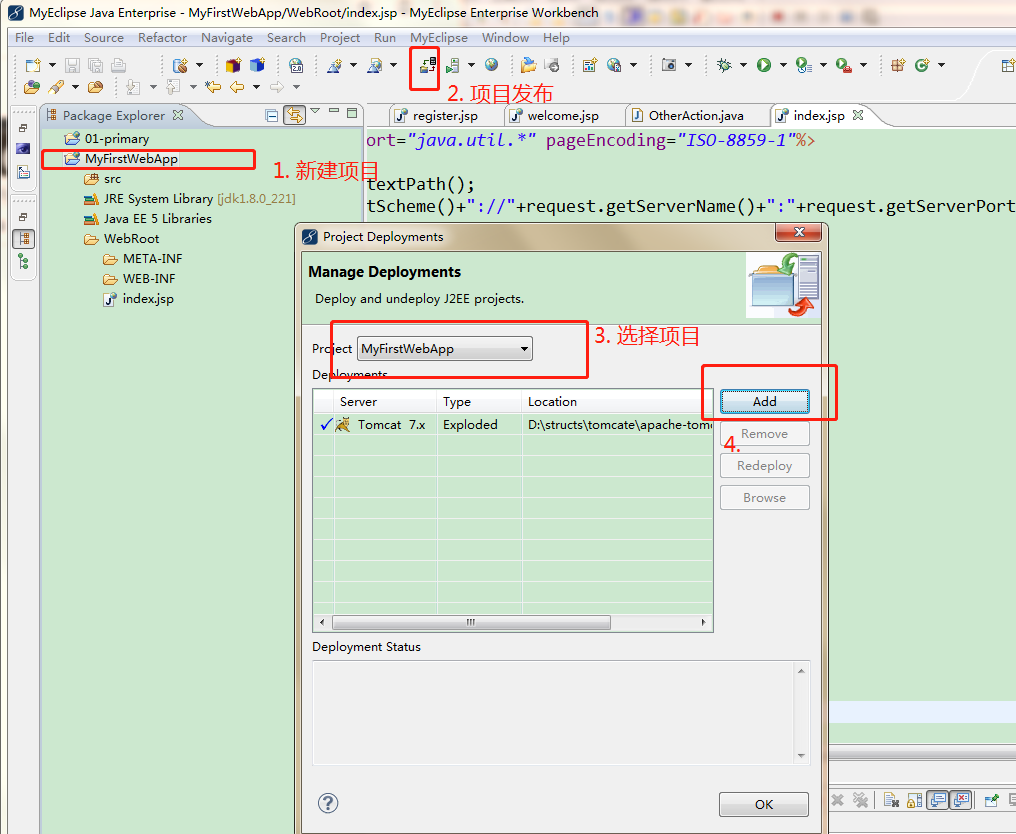1016x834 pixels.
Task: Click the Run/Stop MyEclipse Servers icon
Action: tap(454, 65)
